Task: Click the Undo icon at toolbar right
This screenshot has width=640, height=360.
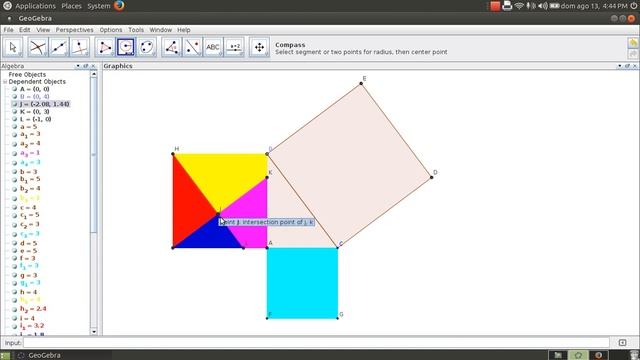Action: (633, 43)
